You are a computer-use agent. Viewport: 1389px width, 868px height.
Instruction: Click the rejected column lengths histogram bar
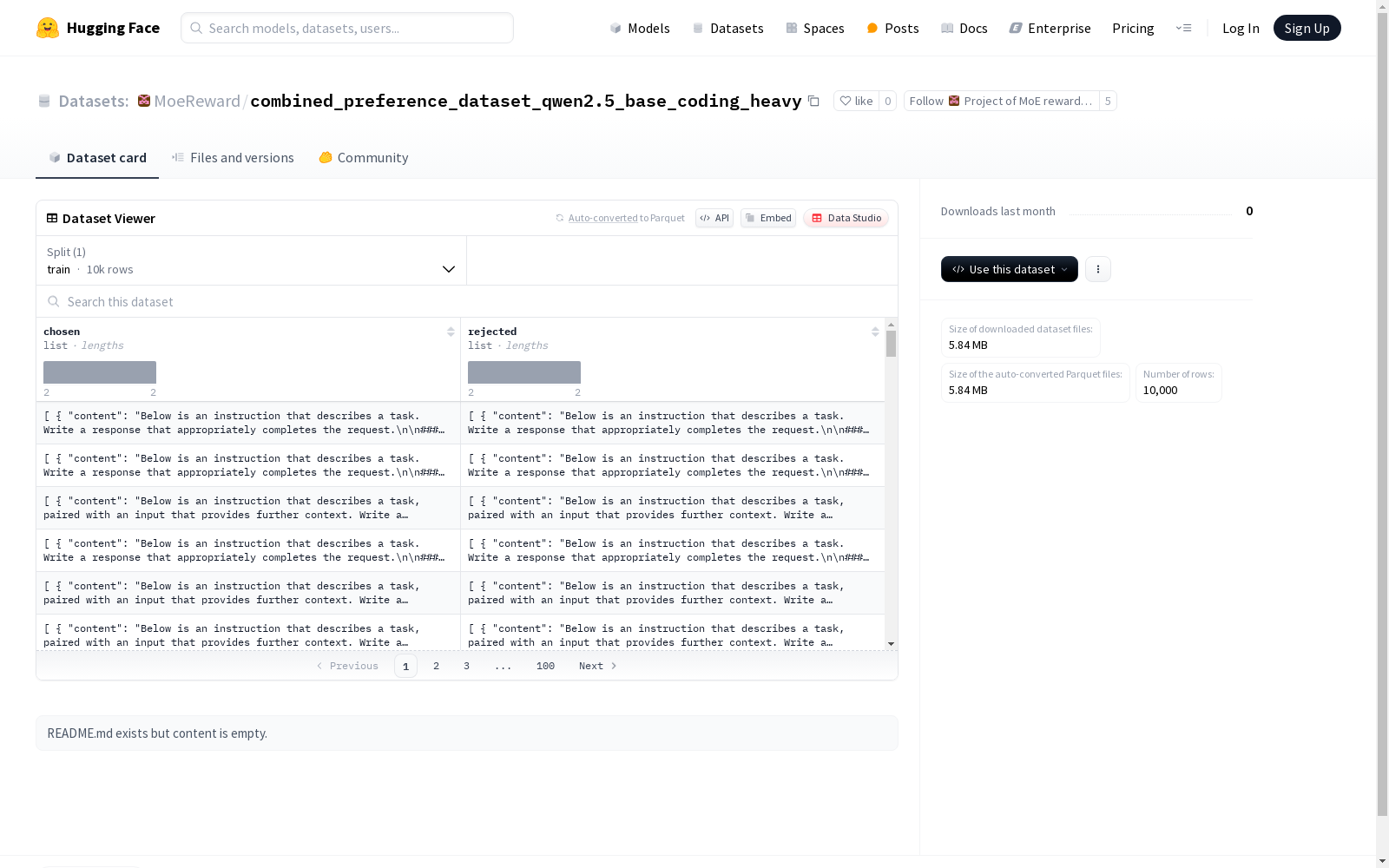(x=524, y=372)
